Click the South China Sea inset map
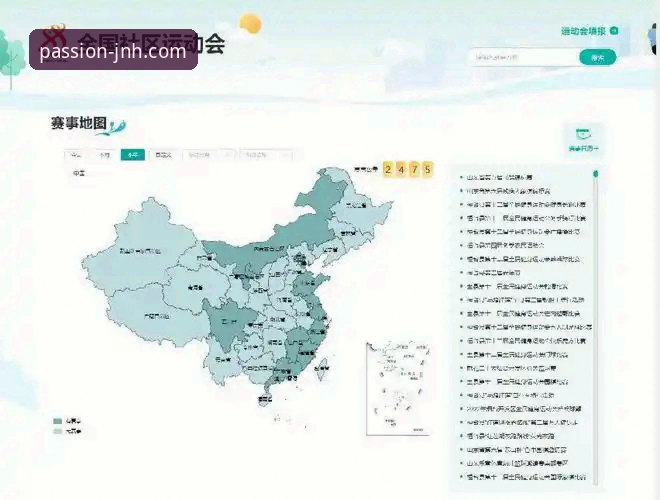This screenshot has width=660, height=500. [398, 388]
